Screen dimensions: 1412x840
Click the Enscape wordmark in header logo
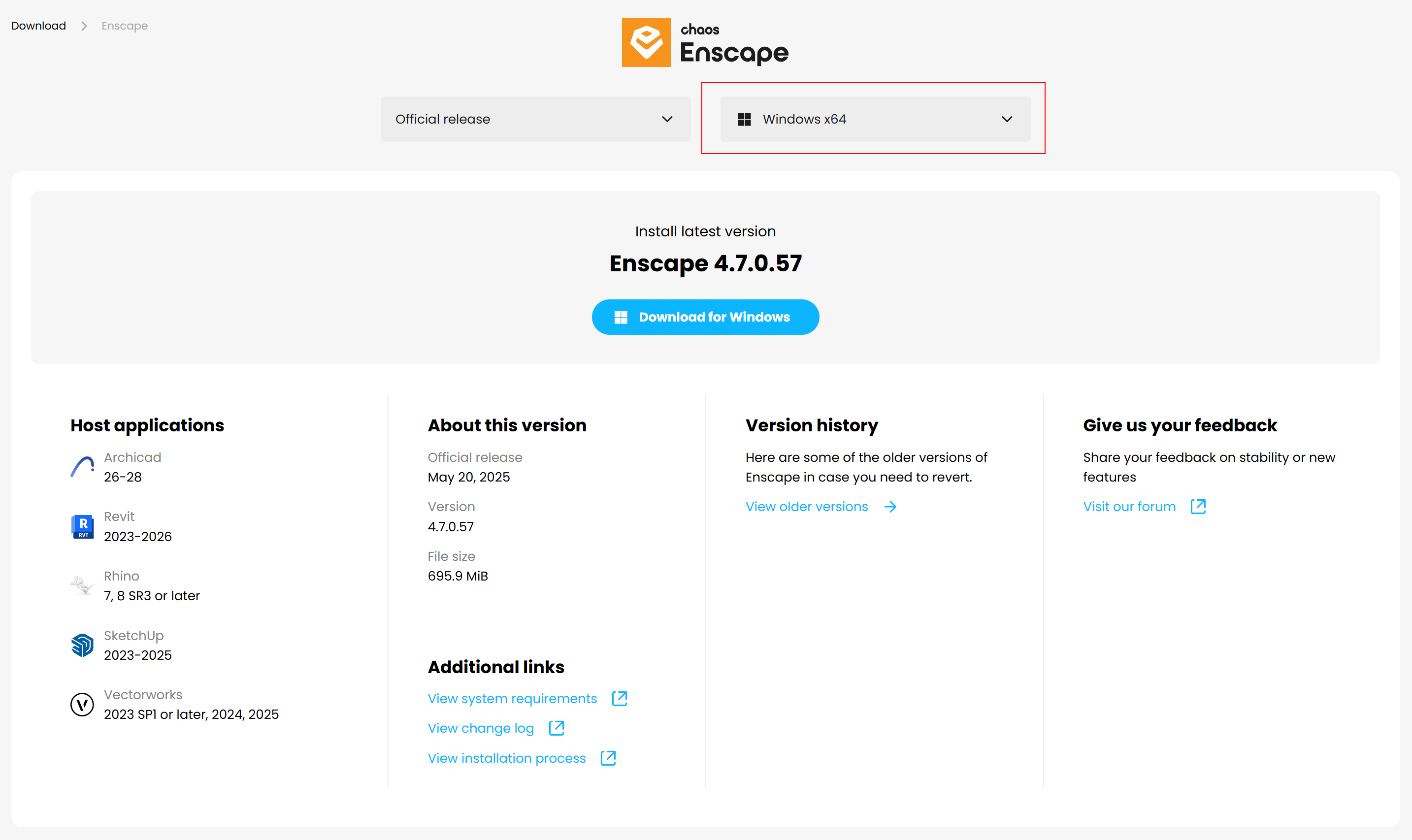coord(734,53)
